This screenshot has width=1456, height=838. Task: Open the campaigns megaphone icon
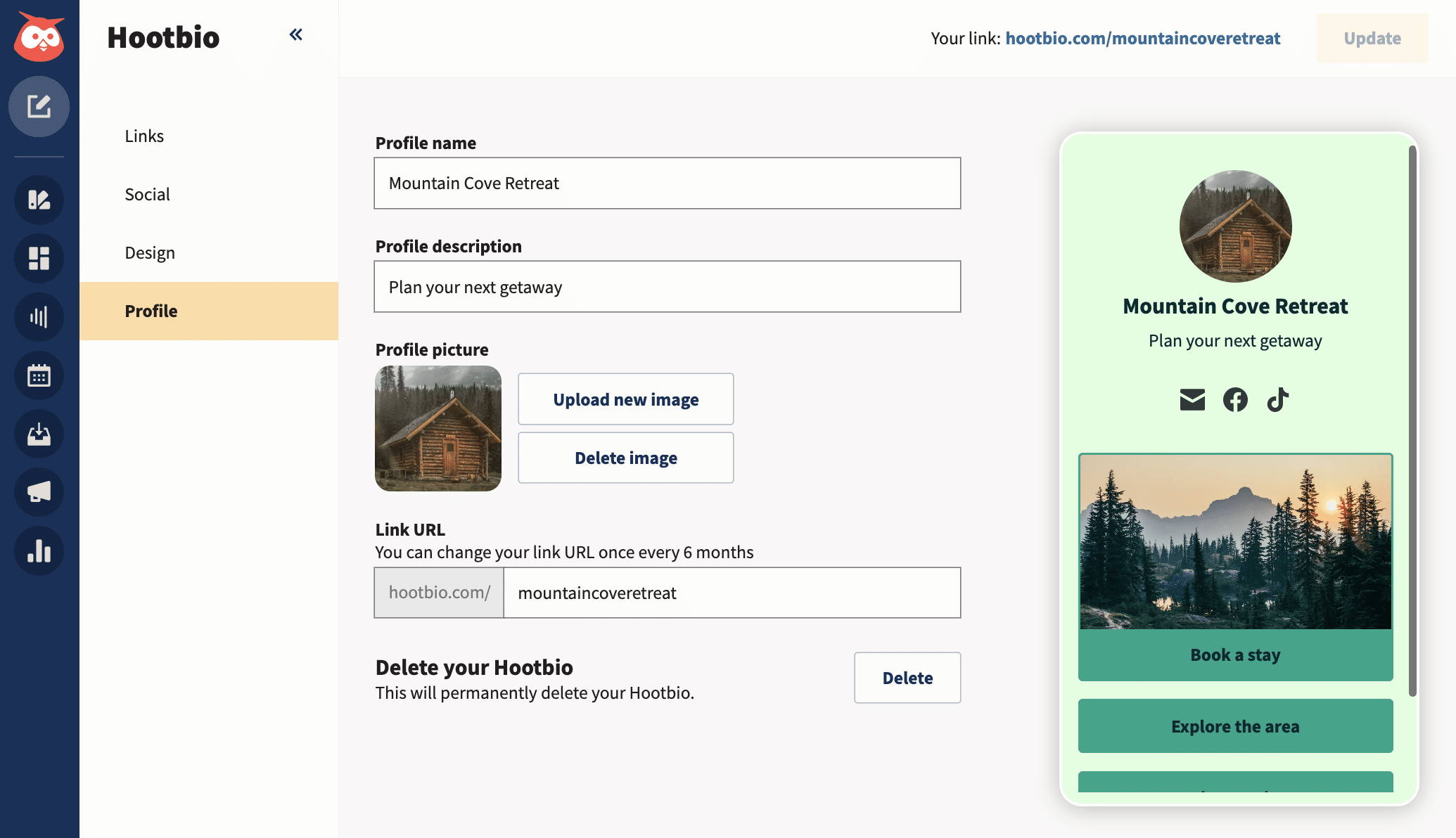click(38, 491)
